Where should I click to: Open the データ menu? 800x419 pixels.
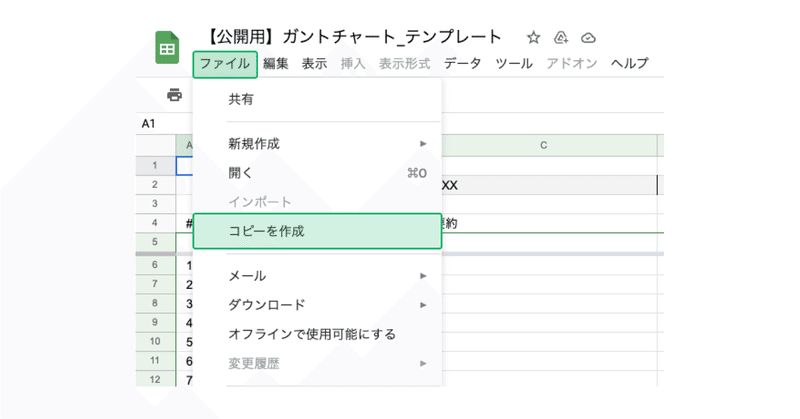[462, 64]
